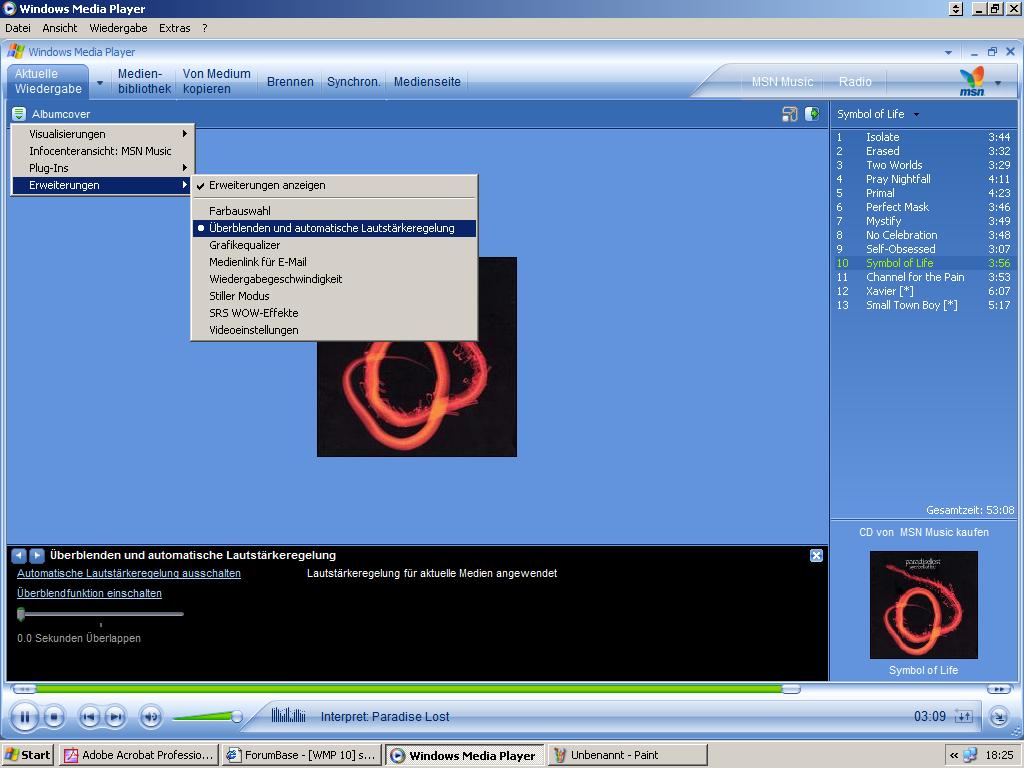Click the green seek progress bar

click(x=409, y=689)
